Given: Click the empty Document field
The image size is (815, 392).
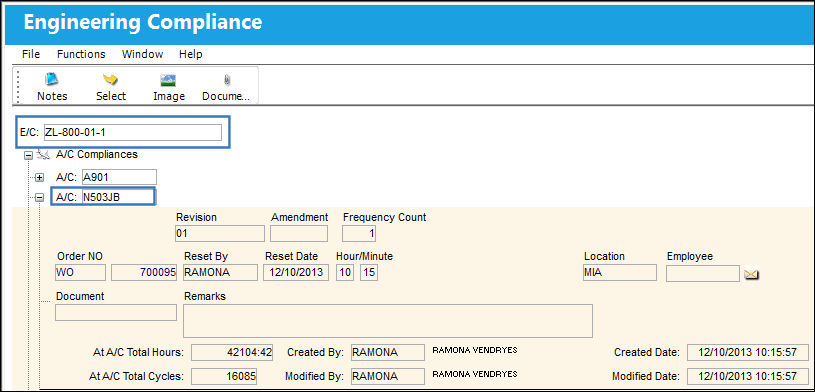Looking at the screenshot, I should [x=116, y=312].
